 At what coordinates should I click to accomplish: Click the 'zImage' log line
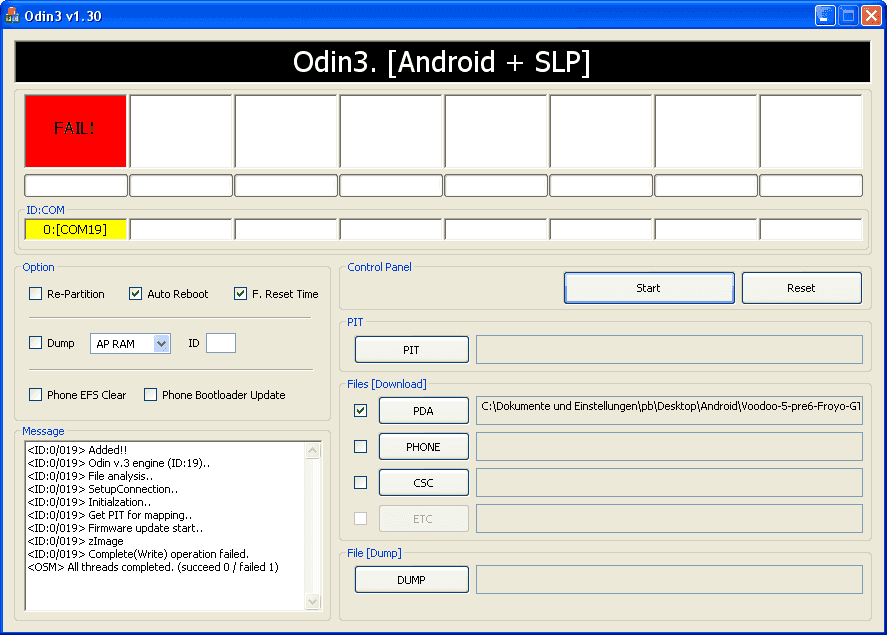pos(75,541)
